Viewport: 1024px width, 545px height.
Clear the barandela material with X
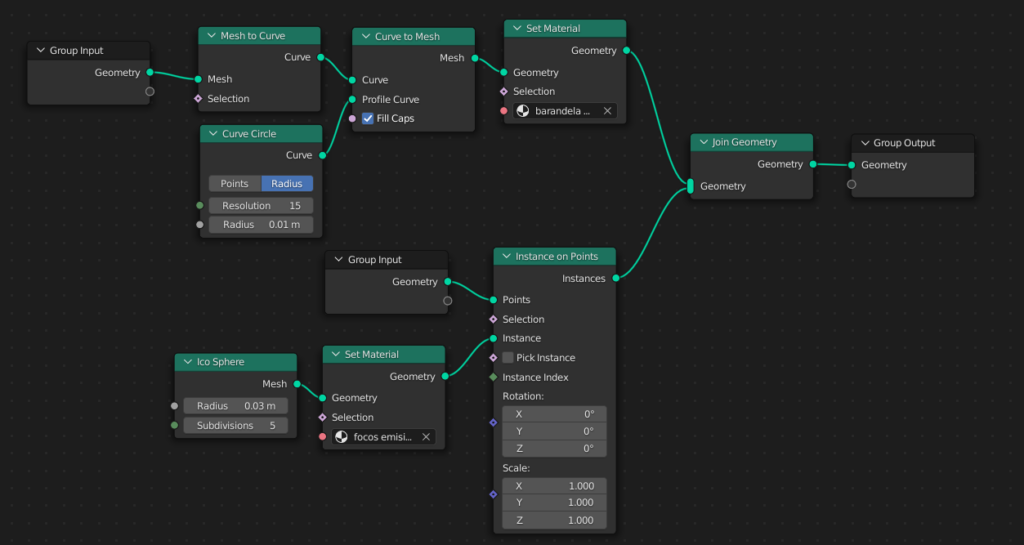(606, 111)
